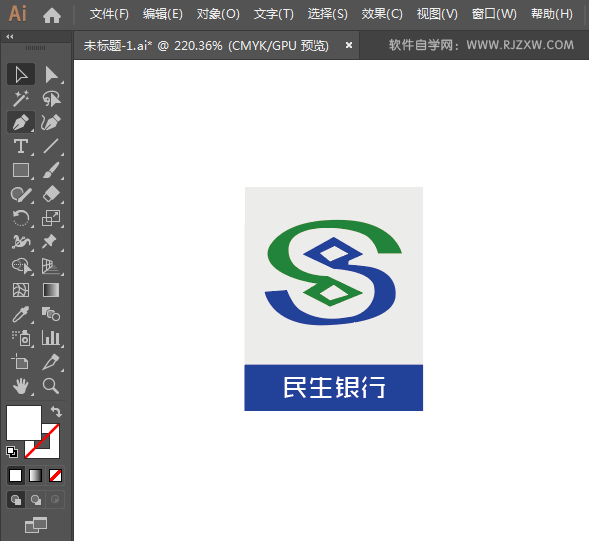Open the 编辑(E) menu
589x541 pixels.
163,14
